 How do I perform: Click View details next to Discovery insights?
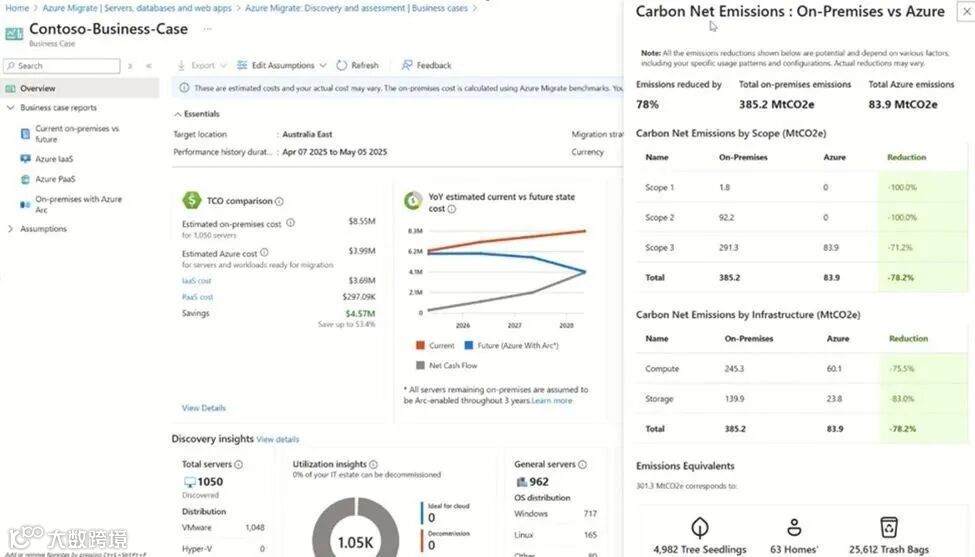(278, 440)
